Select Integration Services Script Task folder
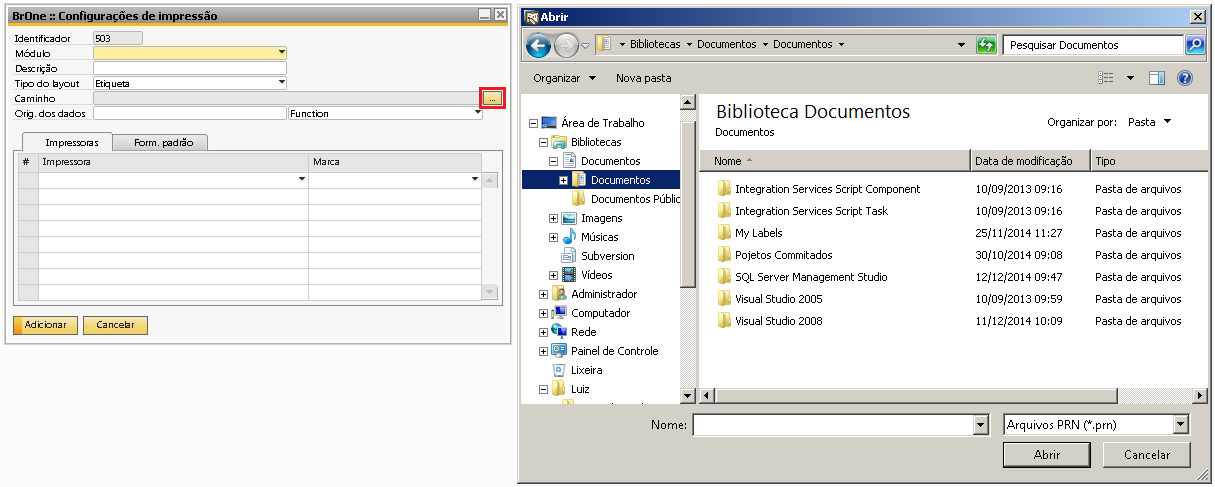 (811, 211)
